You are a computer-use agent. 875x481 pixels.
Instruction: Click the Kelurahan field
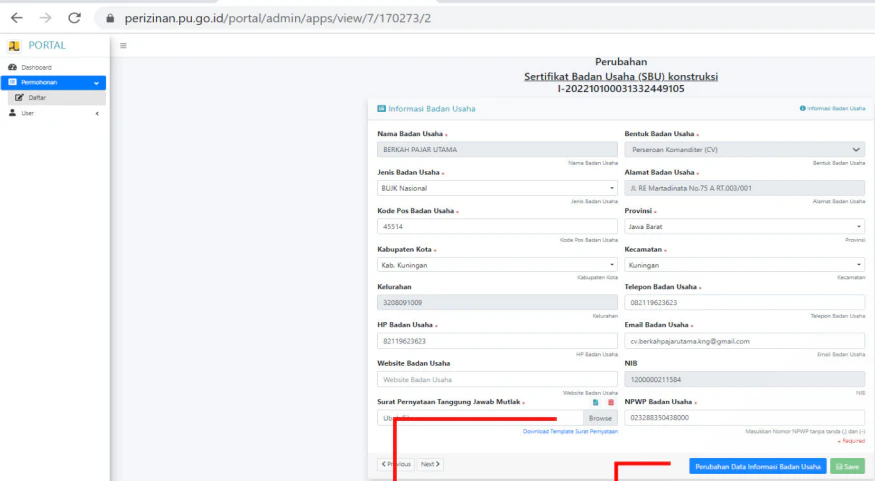click(x=497, y=302)
